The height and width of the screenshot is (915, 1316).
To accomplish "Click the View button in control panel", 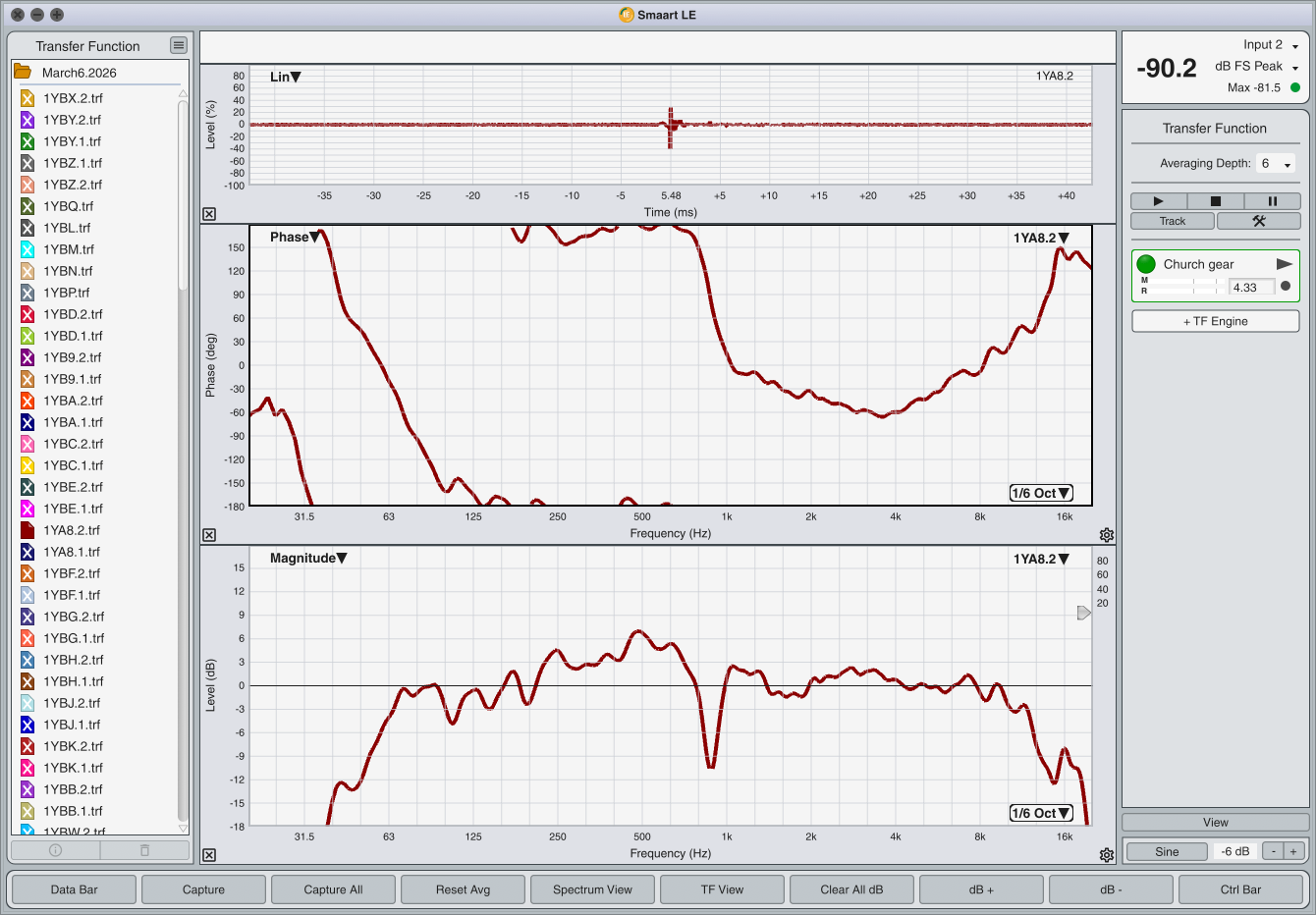I will tap(1215, 823).
